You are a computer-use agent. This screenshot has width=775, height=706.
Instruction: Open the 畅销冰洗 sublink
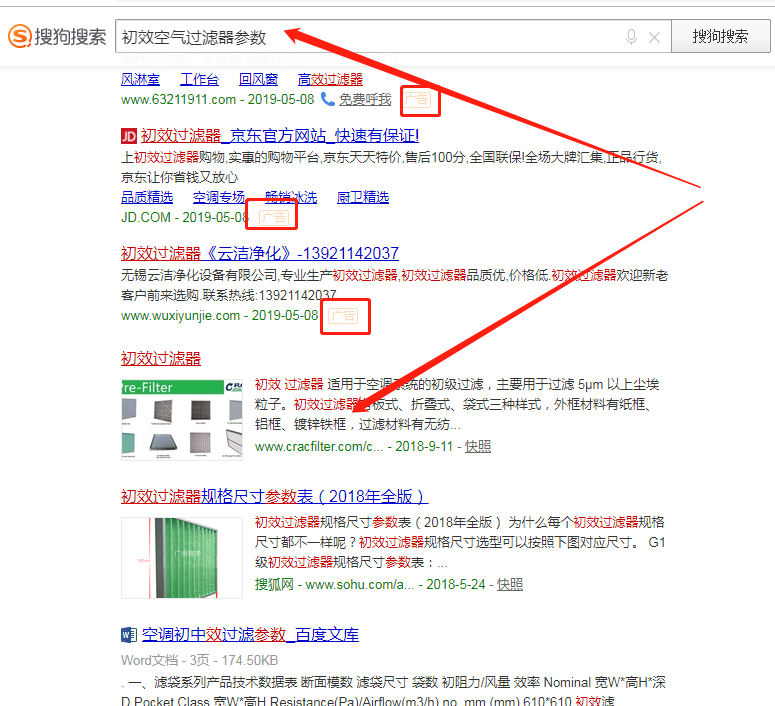(x=291, y=197)
